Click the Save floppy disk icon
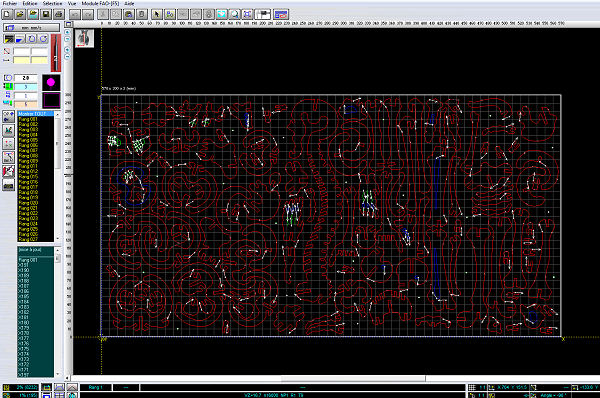 tap(46, 15)
